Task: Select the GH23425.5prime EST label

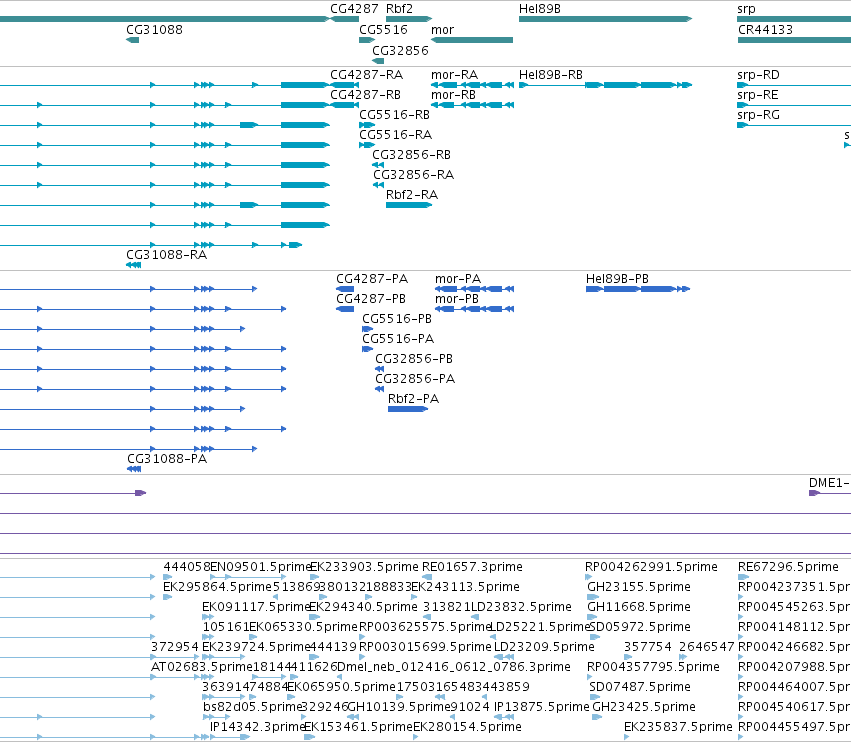Action: tap(644, 707)
